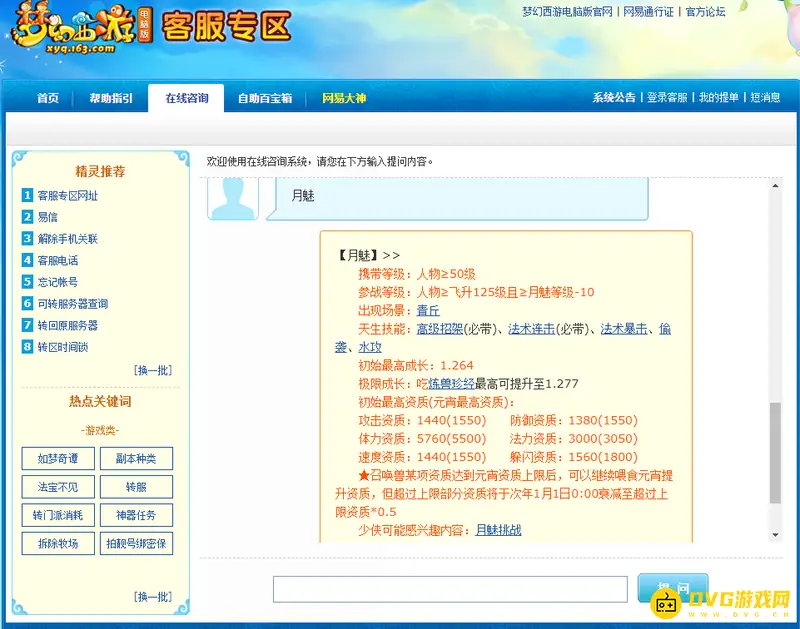Click the chat scrollbar up arrow
This screenshot has width=800, height=629.
[775, 186]
